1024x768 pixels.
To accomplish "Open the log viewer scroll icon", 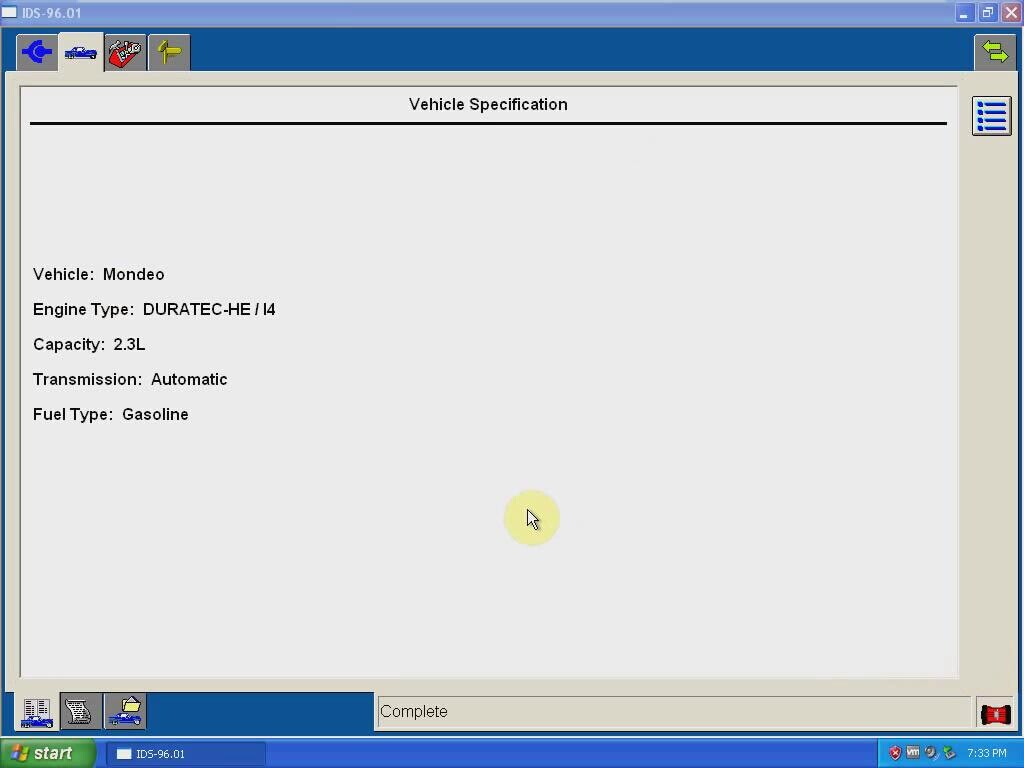I will click(x=80, y=711).
